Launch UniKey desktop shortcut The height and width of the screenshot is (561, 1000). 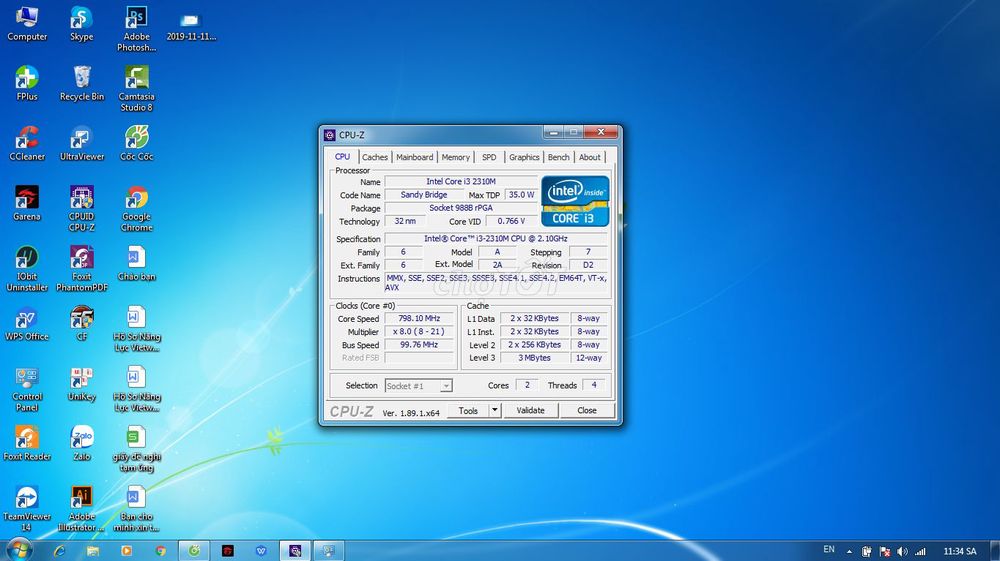(82, 383)
